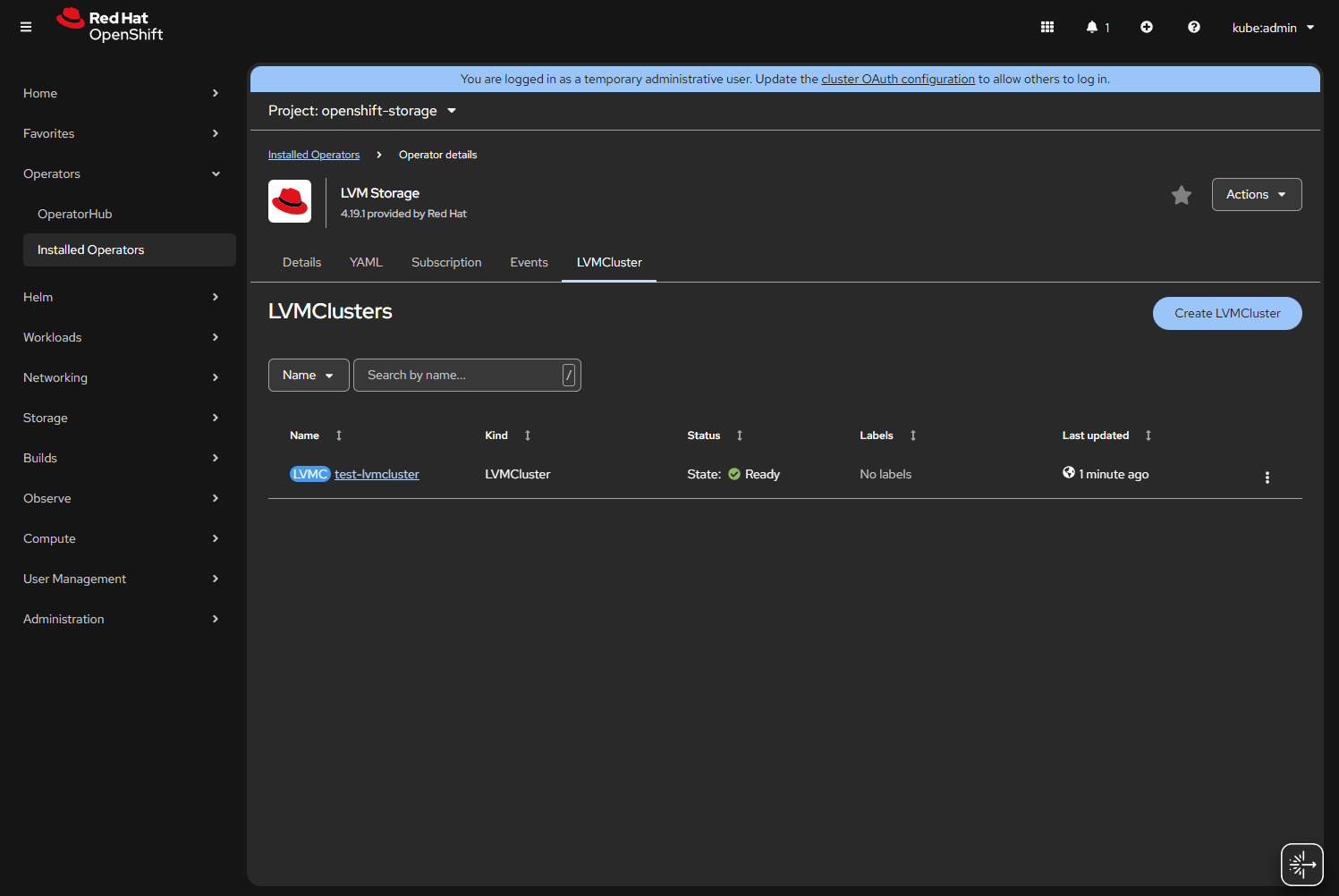Sort the table by Name column
Screen dimensions: 1339x896
[305, 435]
